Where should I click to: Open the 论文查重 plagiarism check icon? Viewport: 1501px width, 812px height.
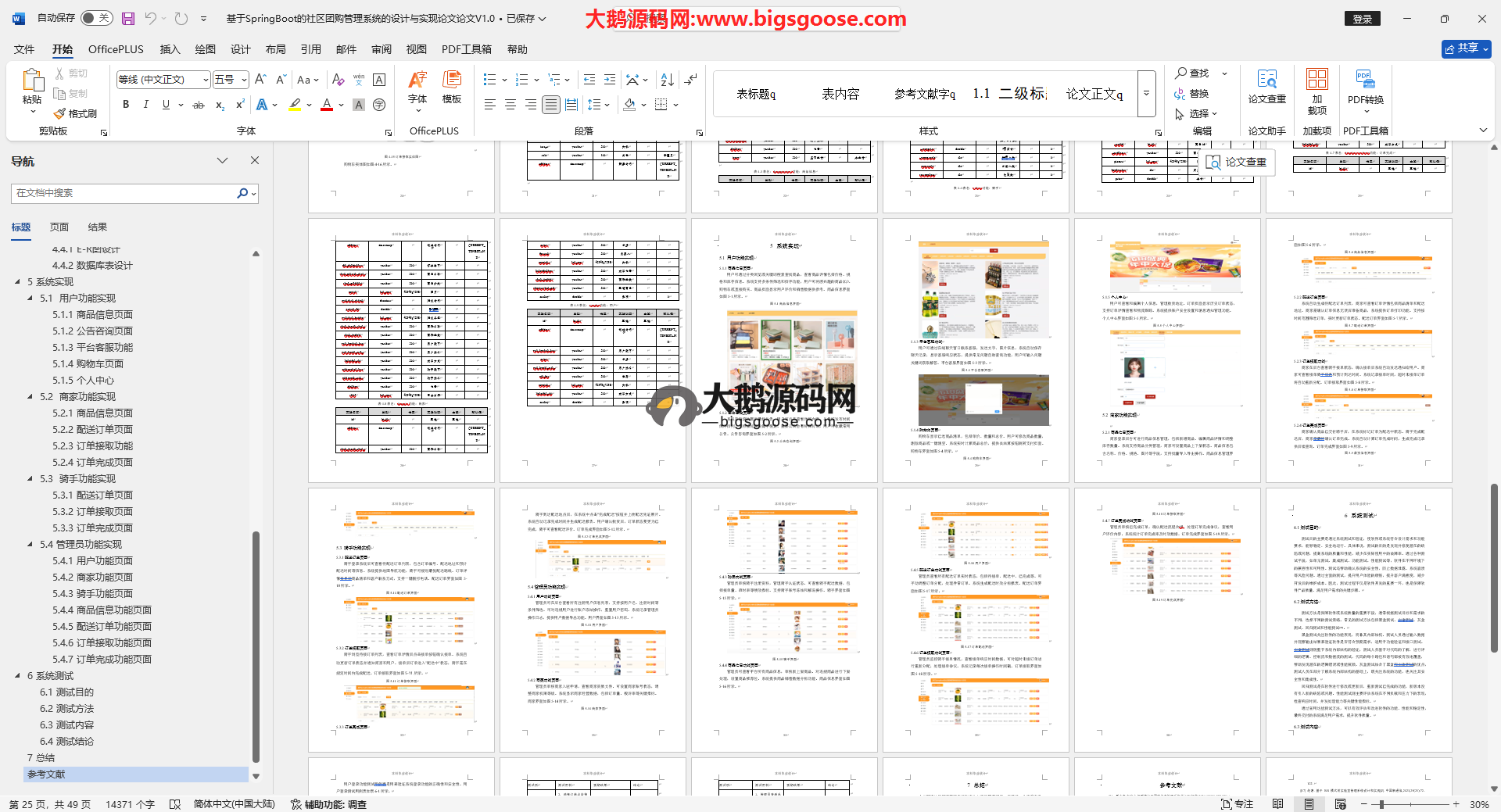click(x=1266, y=86)
